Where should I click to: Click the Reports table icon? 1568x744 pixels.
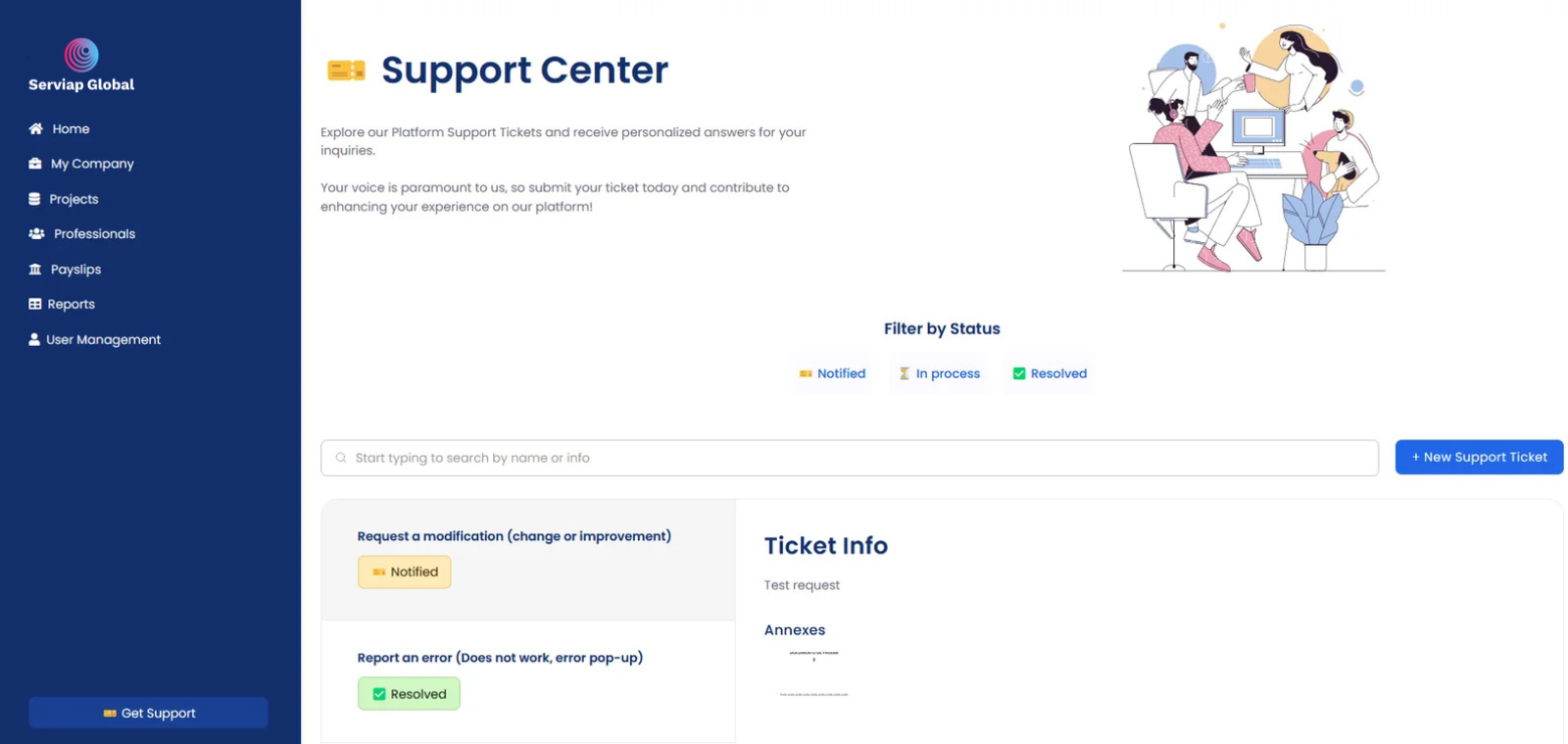tap(35, 304)
